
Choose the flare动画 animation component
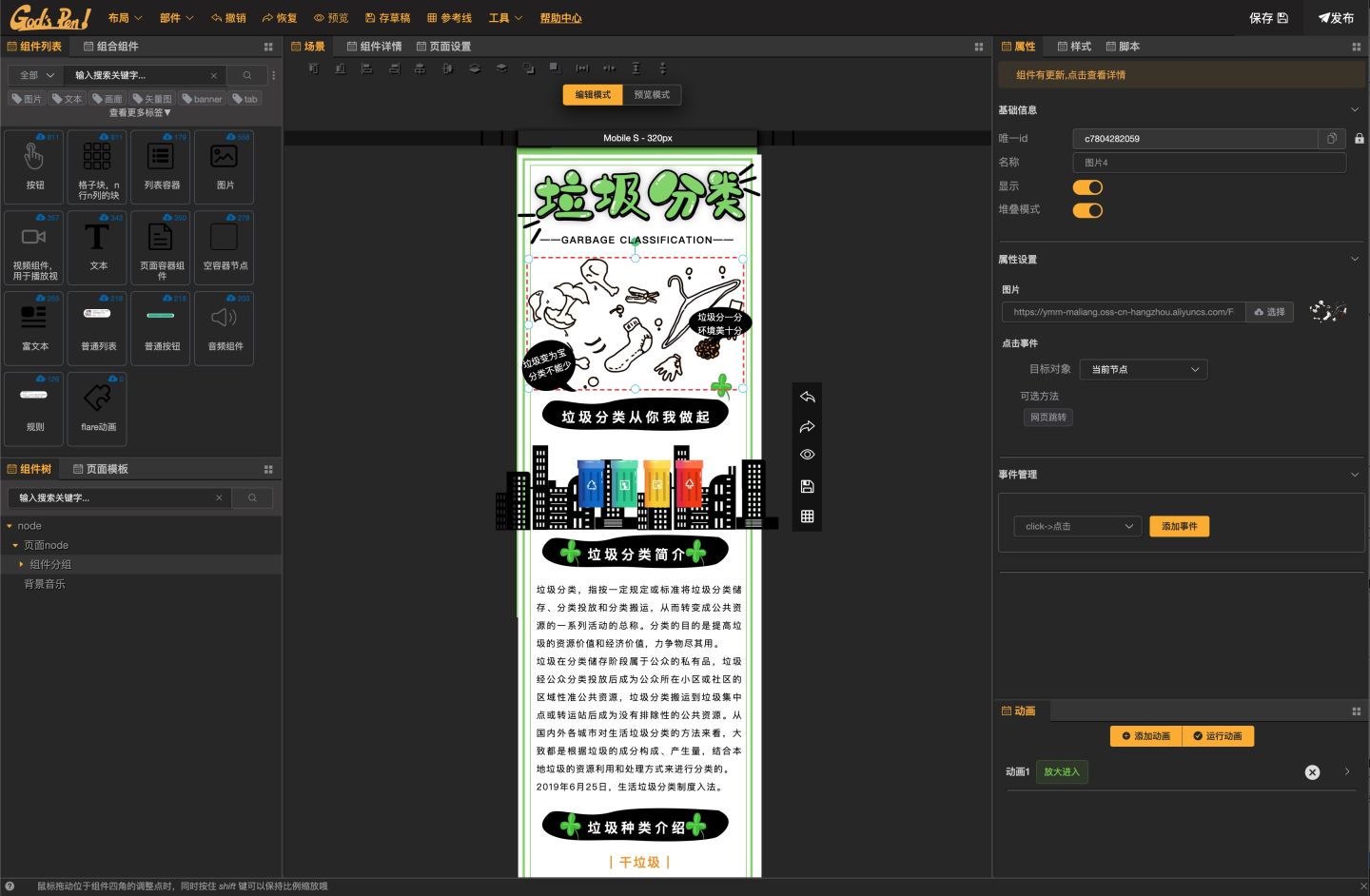96,409
